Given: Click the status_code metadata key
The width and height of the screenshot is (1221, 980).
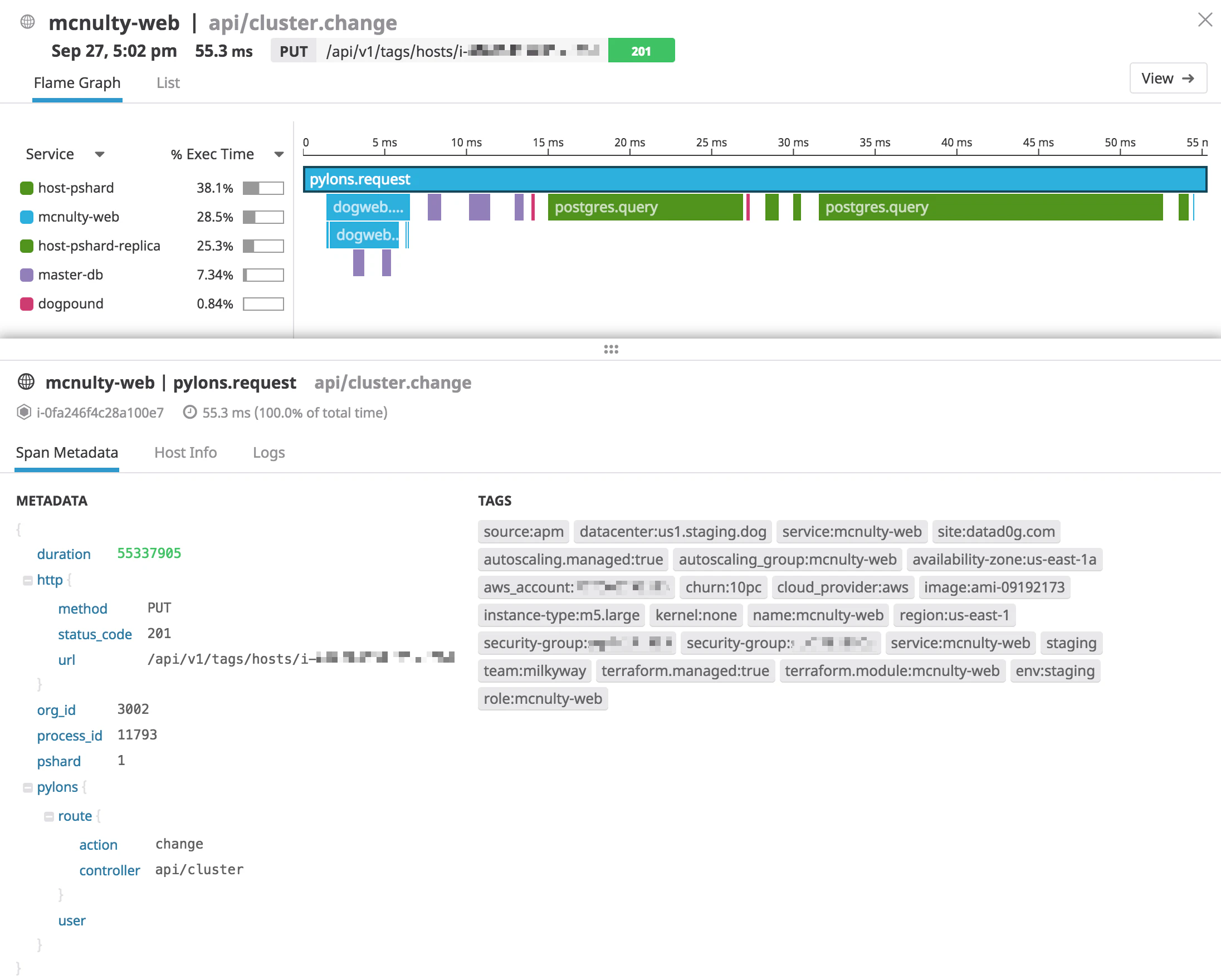Looking at the screenshot, I should pyautogui.click(x=95, y=634).
